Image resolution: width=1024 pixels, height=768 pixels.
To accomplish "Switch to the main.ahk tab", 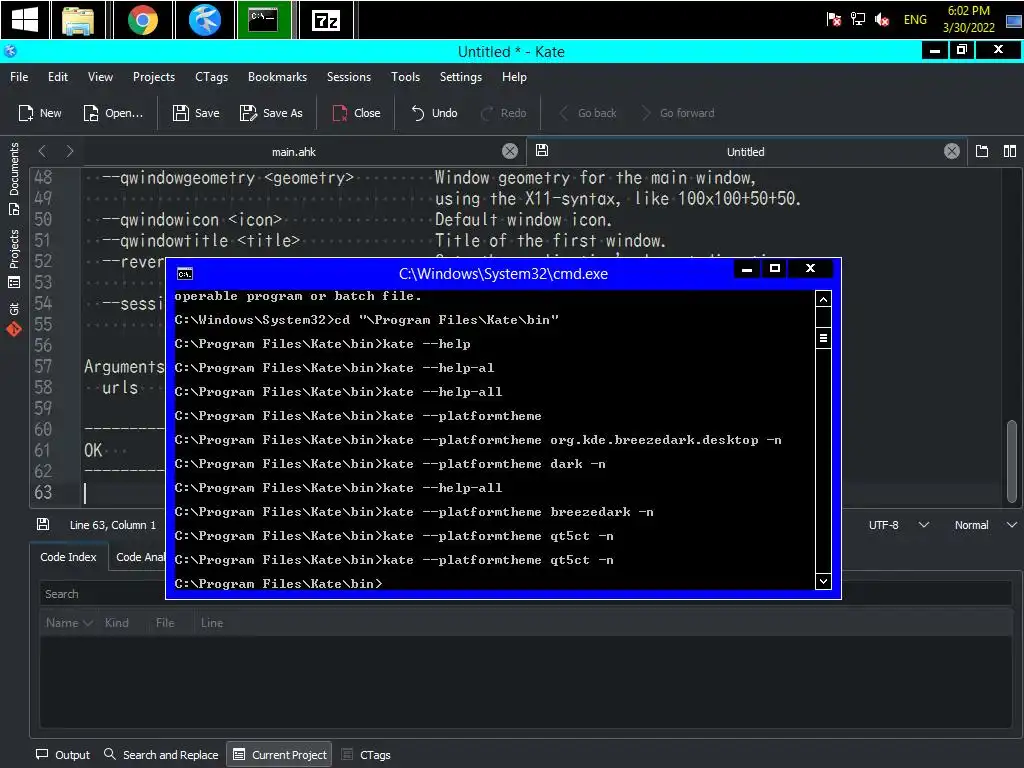I will coord(293,152).
